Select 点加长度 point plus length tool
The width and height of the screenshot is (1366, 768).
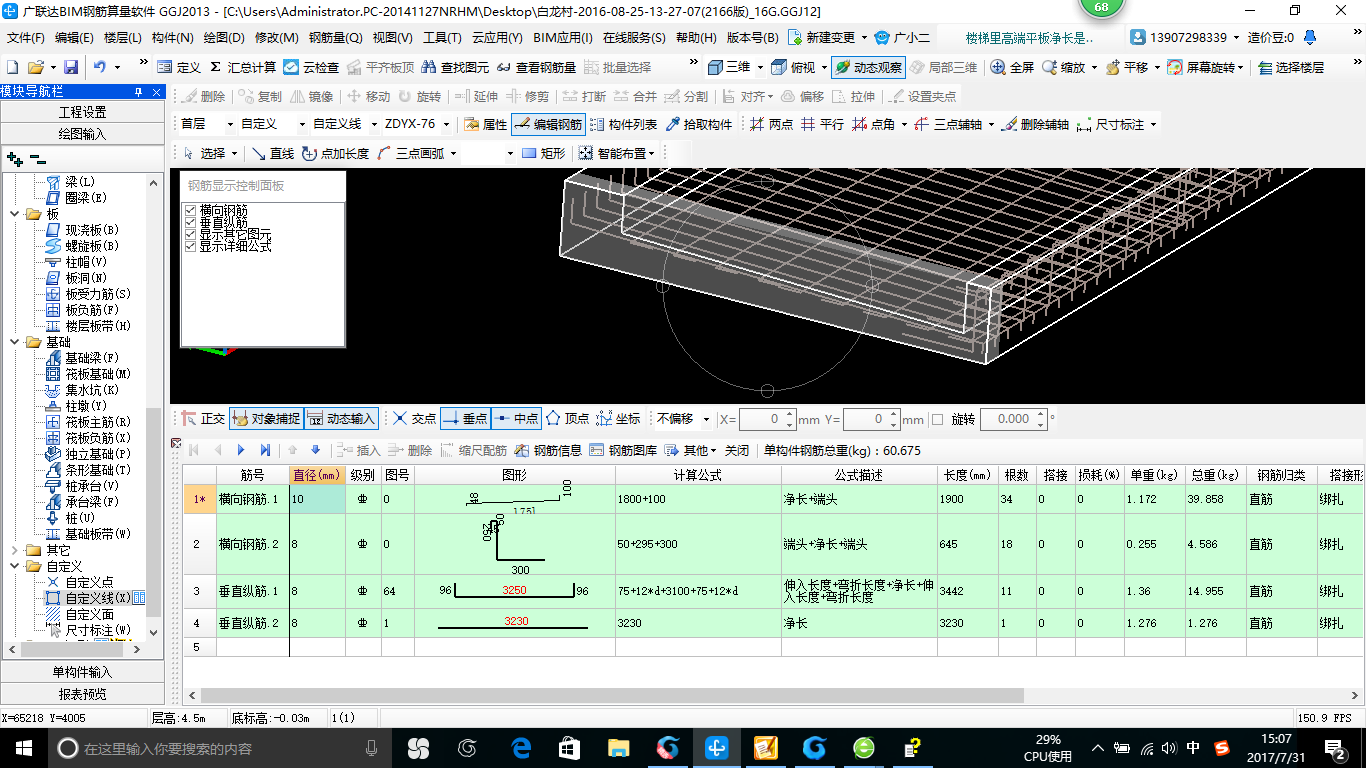tap(335, 153)
